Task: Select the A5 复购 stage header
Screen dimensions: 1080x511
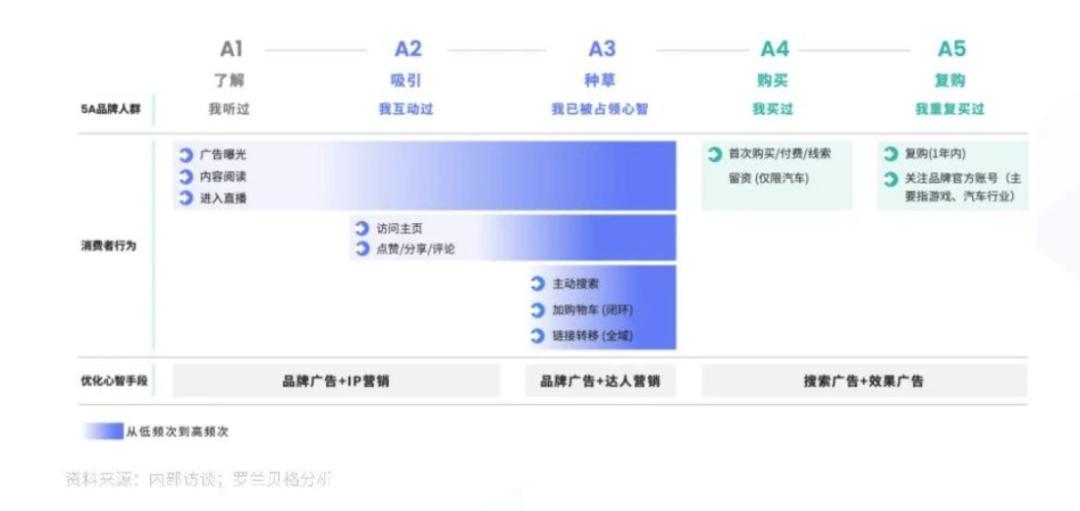Action: click(x=950, y=62)
